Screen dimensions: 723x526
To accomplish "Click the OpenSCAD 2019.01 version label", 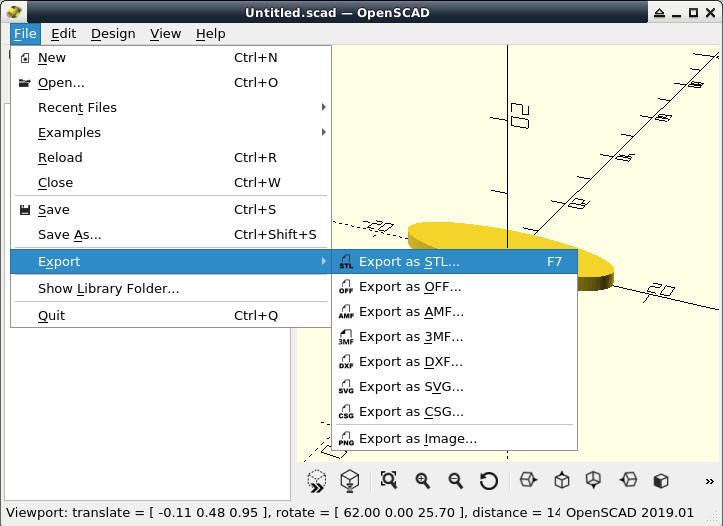I will point(630,513).
